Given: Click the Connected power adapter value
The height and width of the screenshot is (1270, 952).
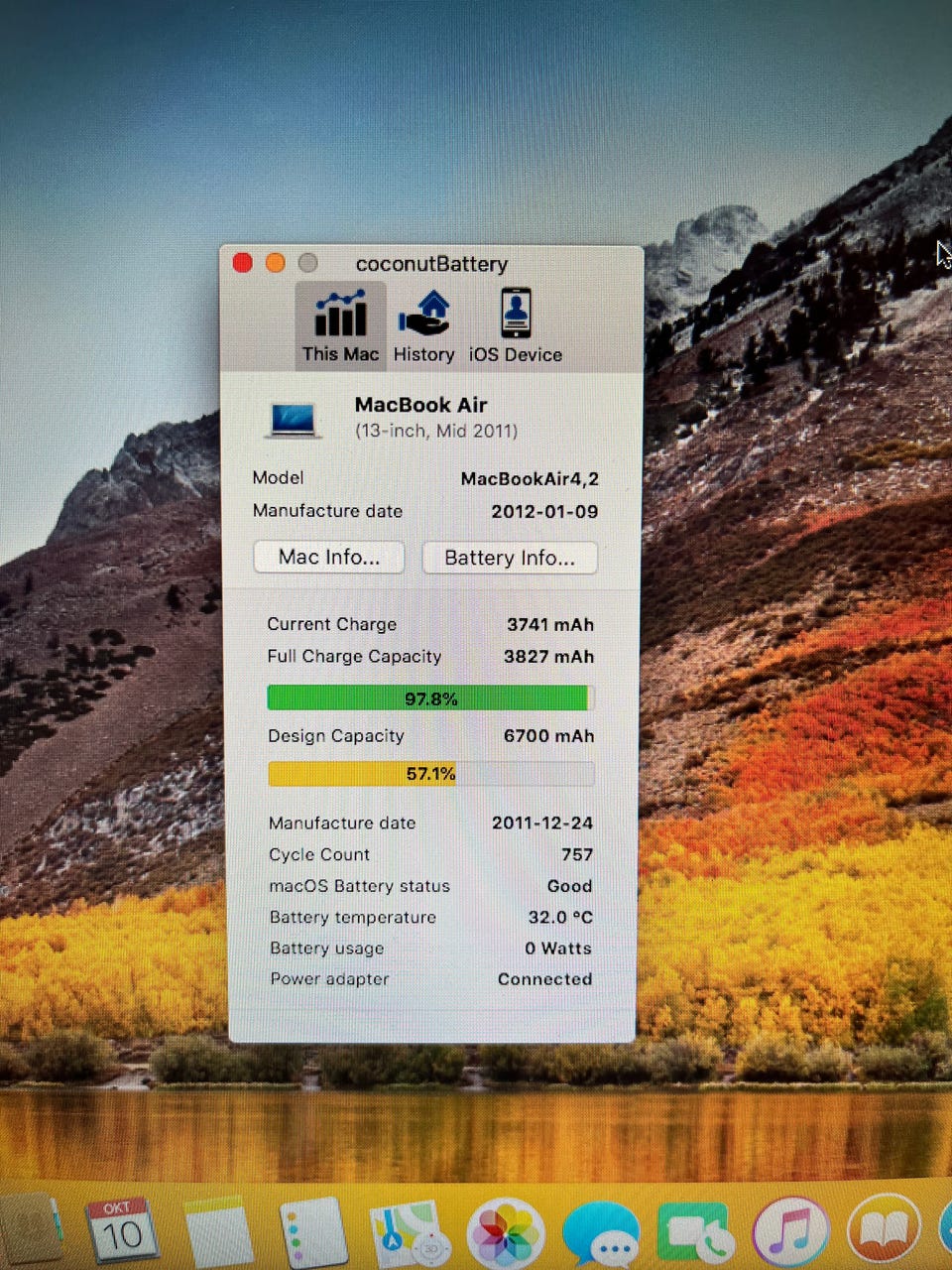Looking at the screenshot, I should 544,979.
